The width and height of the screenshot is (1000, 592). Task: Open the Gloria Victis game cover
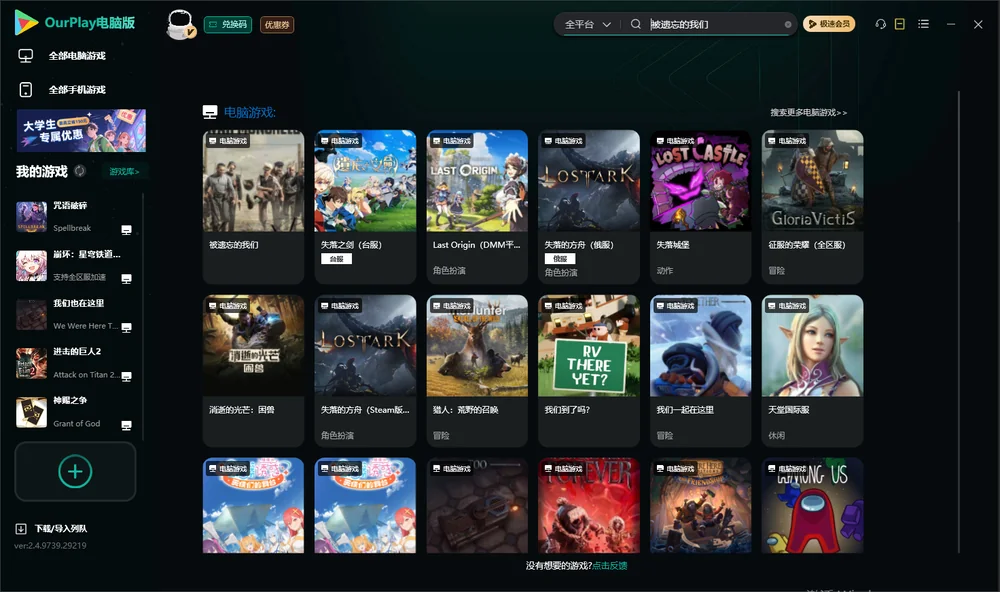(812, 181)
